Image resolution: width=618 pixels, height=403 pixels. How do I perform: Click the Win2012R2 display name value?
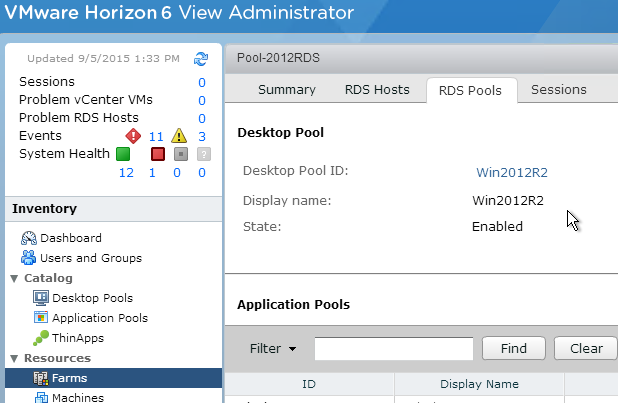508,201
